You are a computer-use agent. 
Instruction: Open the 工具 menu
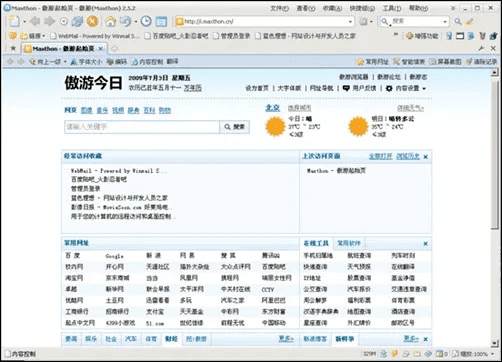tap(392, 8)
